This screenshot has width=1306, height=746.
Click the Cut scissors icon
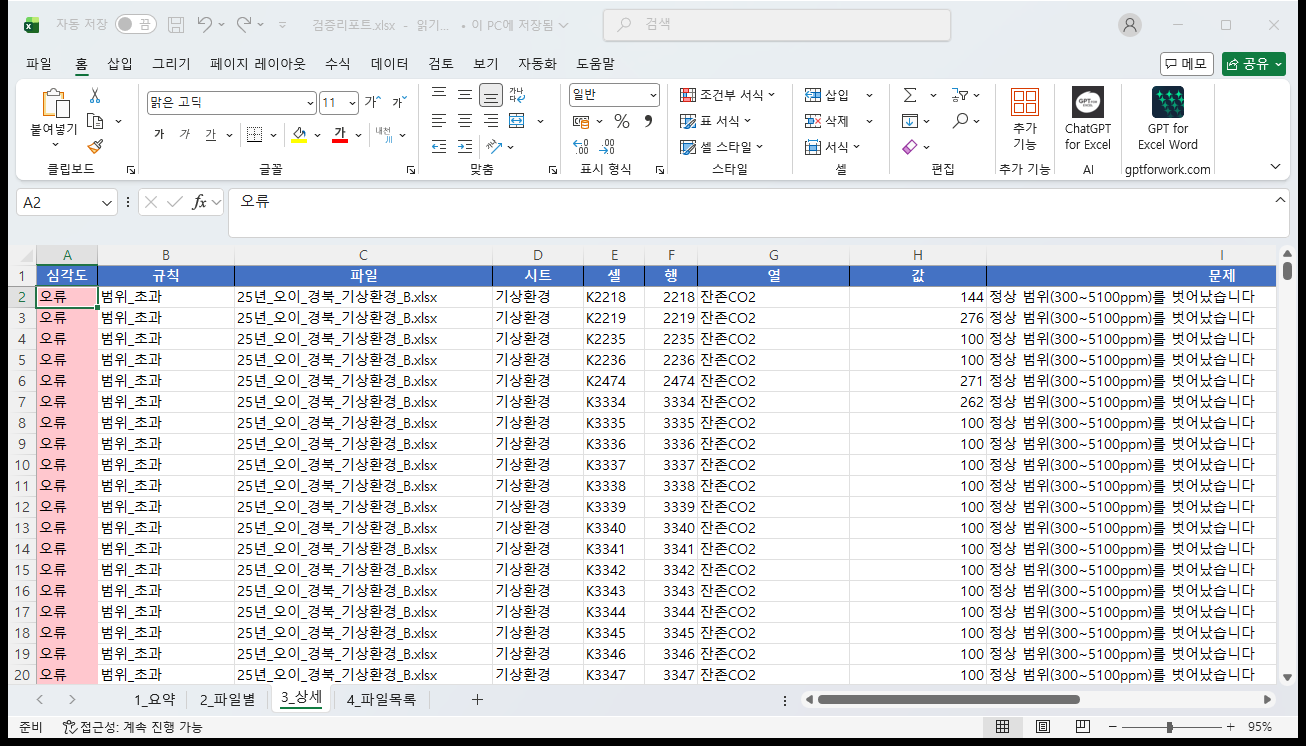(95, 96)
